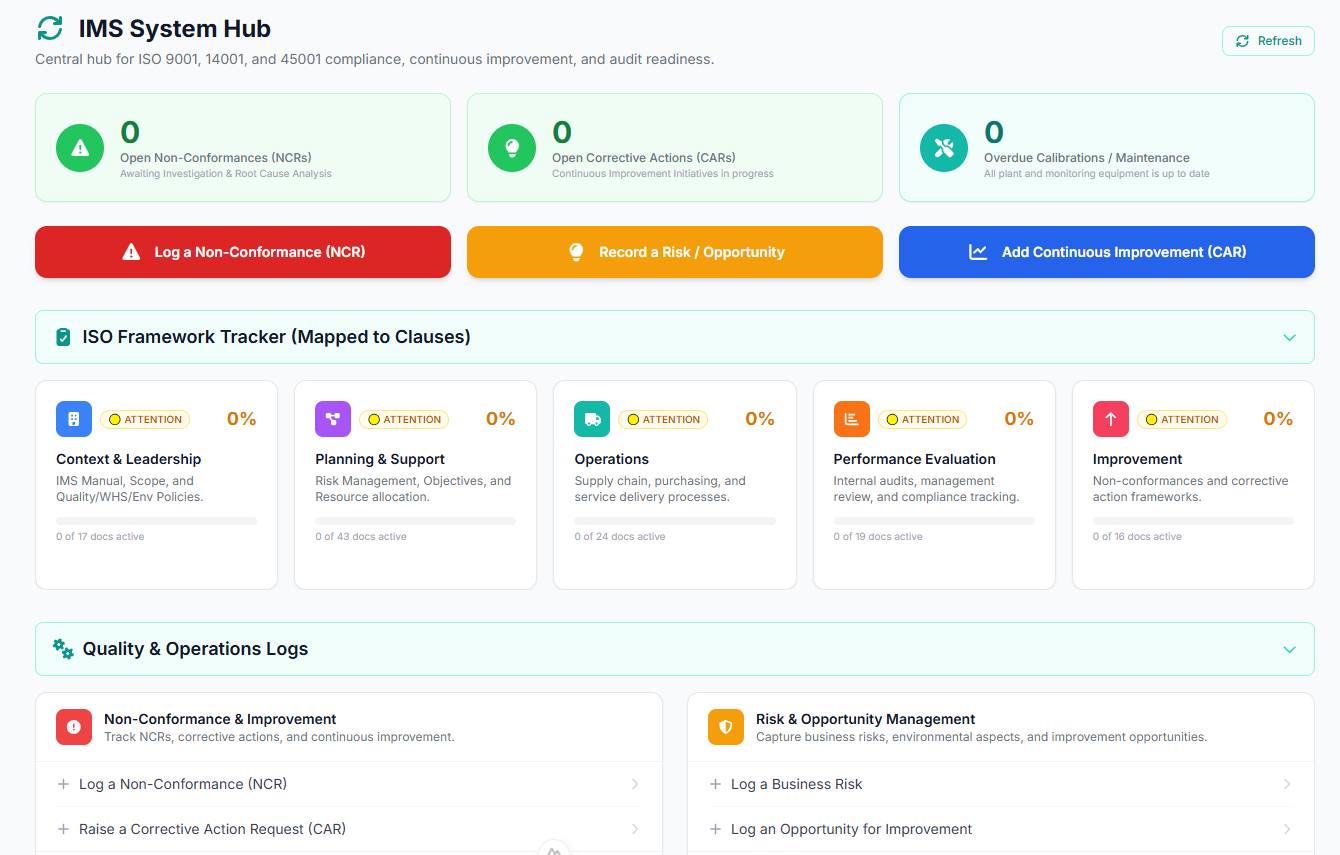The height and width of the screenshot is (855, 1340).
Task: Click Record a Risk / Opportunity button
Action: [x=674, y=252]
